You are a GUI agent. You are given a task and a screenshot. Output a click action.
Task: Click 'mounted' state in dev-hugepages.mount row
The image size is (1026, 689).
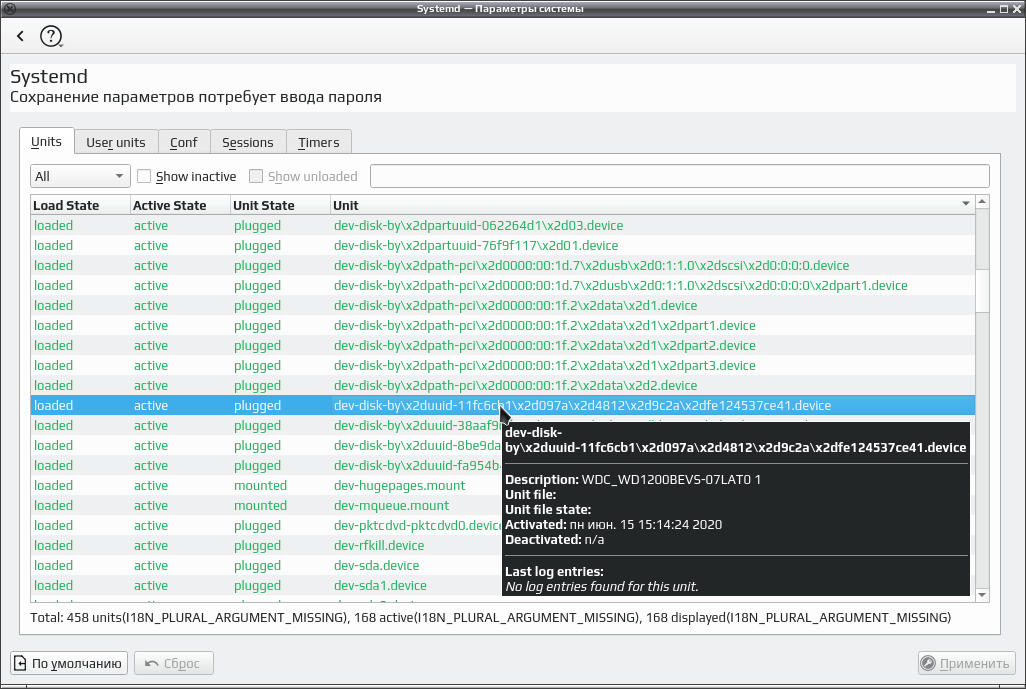[260, 486]
